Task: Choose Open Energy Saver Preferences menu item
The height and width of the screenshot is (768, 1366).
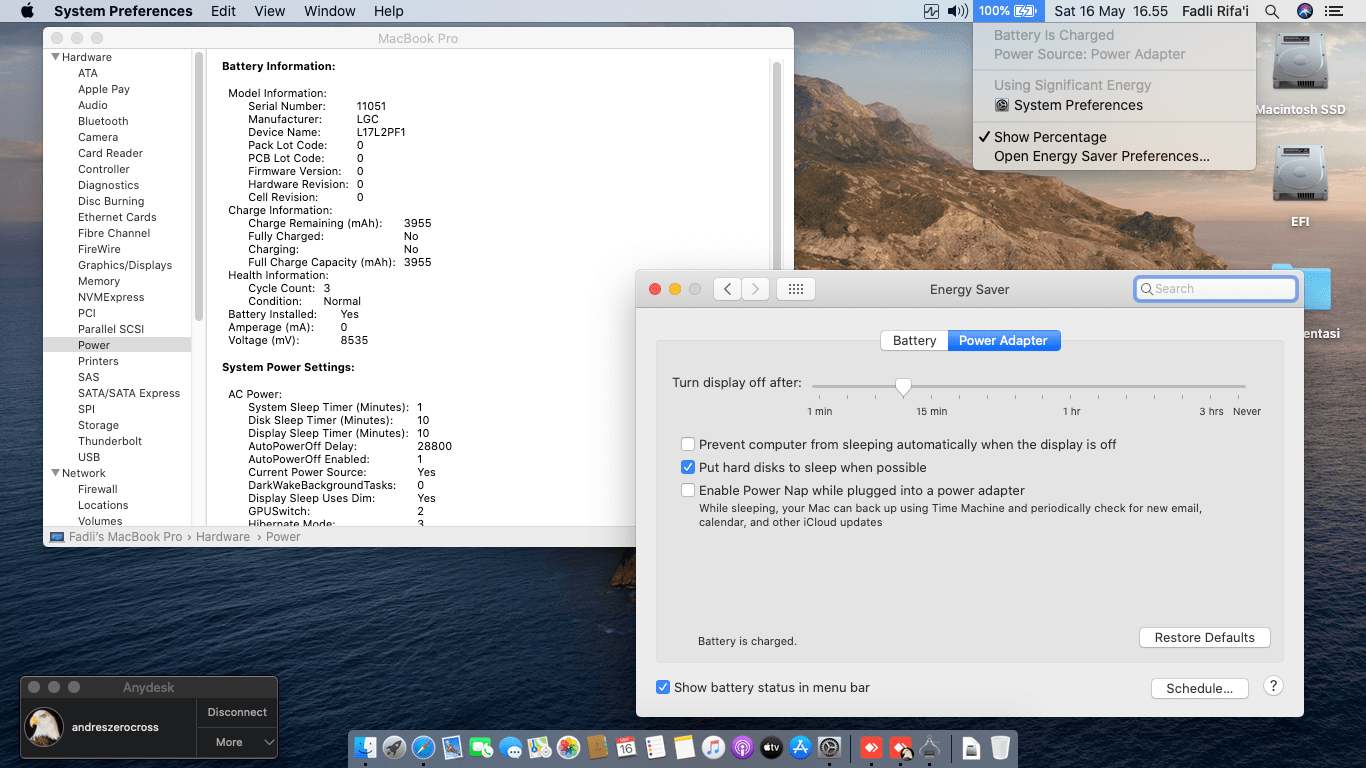Action: tap(1102, 156)
